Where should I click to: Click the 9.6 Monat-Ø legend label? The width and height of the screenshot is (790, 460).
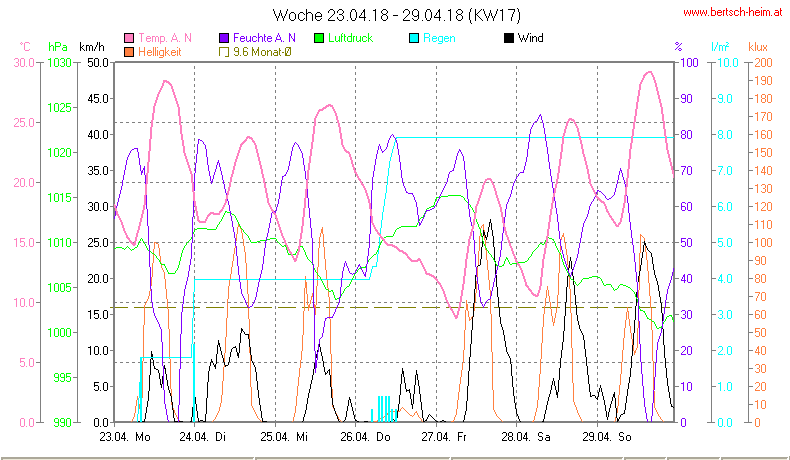coord(262,52)
